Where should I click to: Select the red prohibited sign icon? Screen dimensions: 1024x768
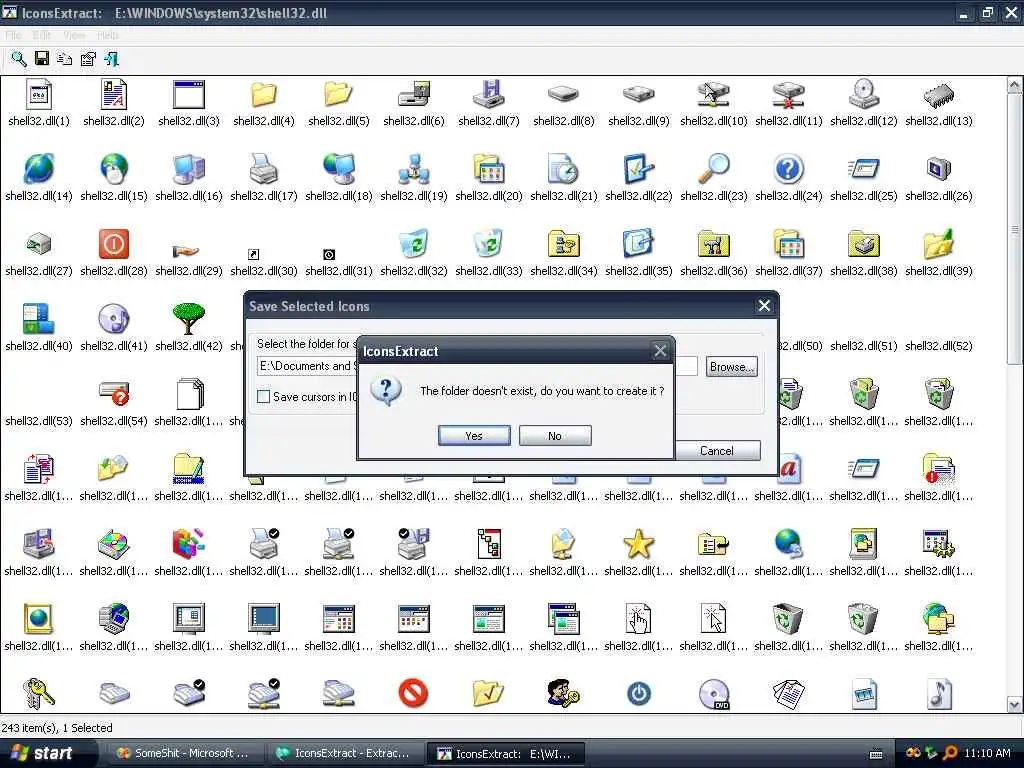413,694
